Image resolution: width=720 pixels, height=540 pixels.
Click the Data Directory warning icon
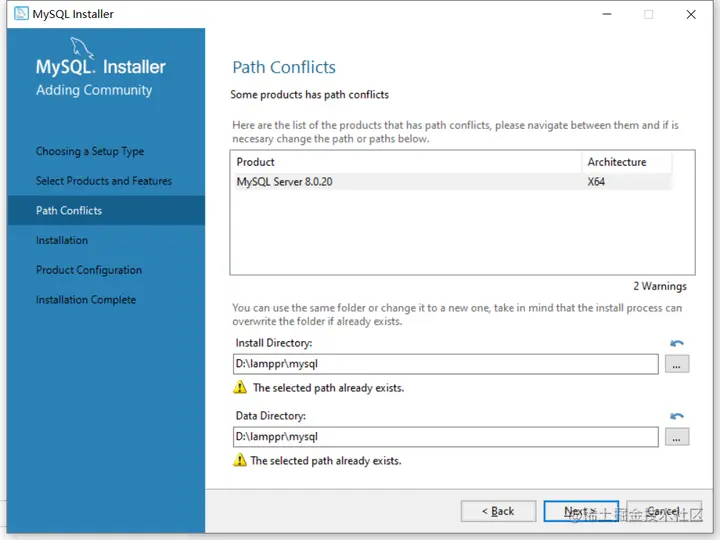point(240,460)
